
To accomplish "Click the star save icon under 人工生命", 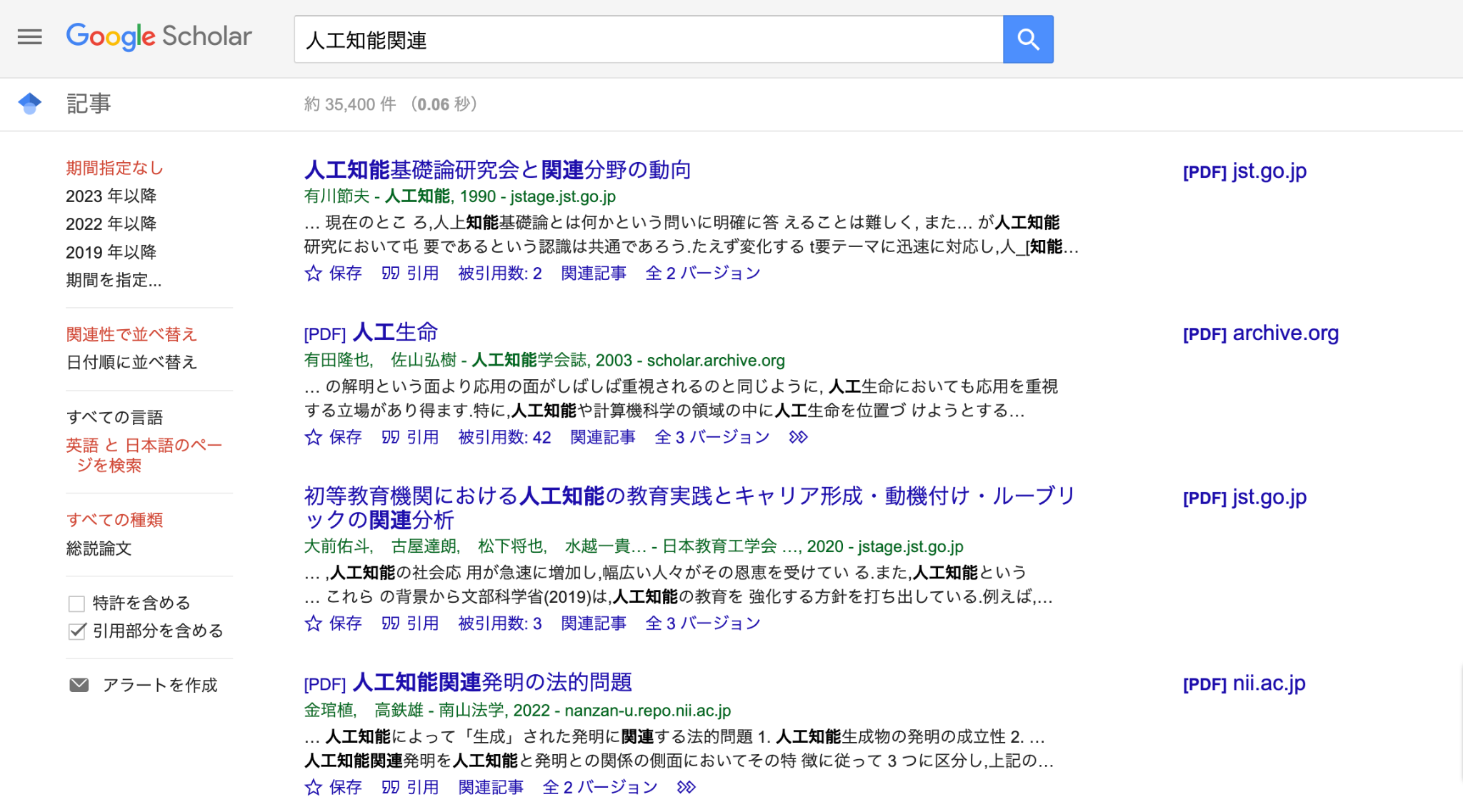I will pos(313,437).
